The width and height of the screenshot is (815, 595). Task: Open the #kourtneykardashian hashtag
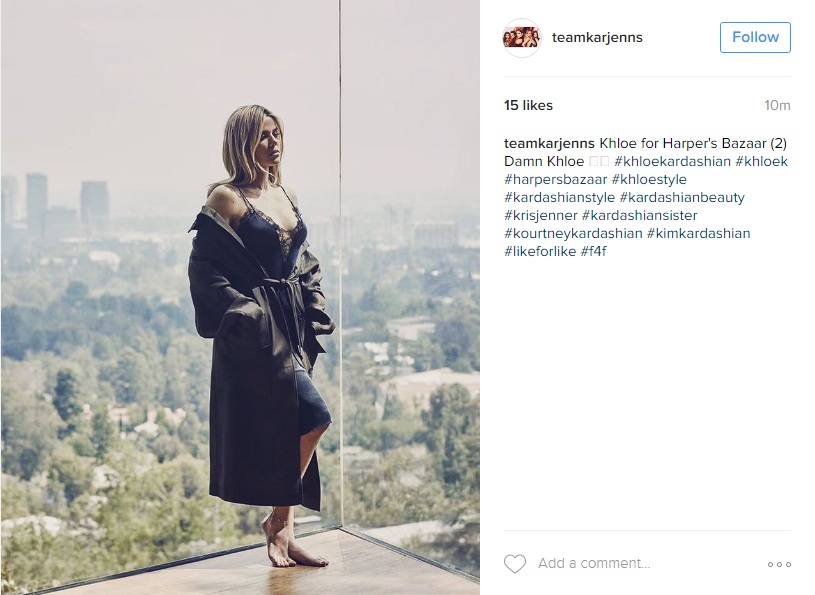pos(573,234)
